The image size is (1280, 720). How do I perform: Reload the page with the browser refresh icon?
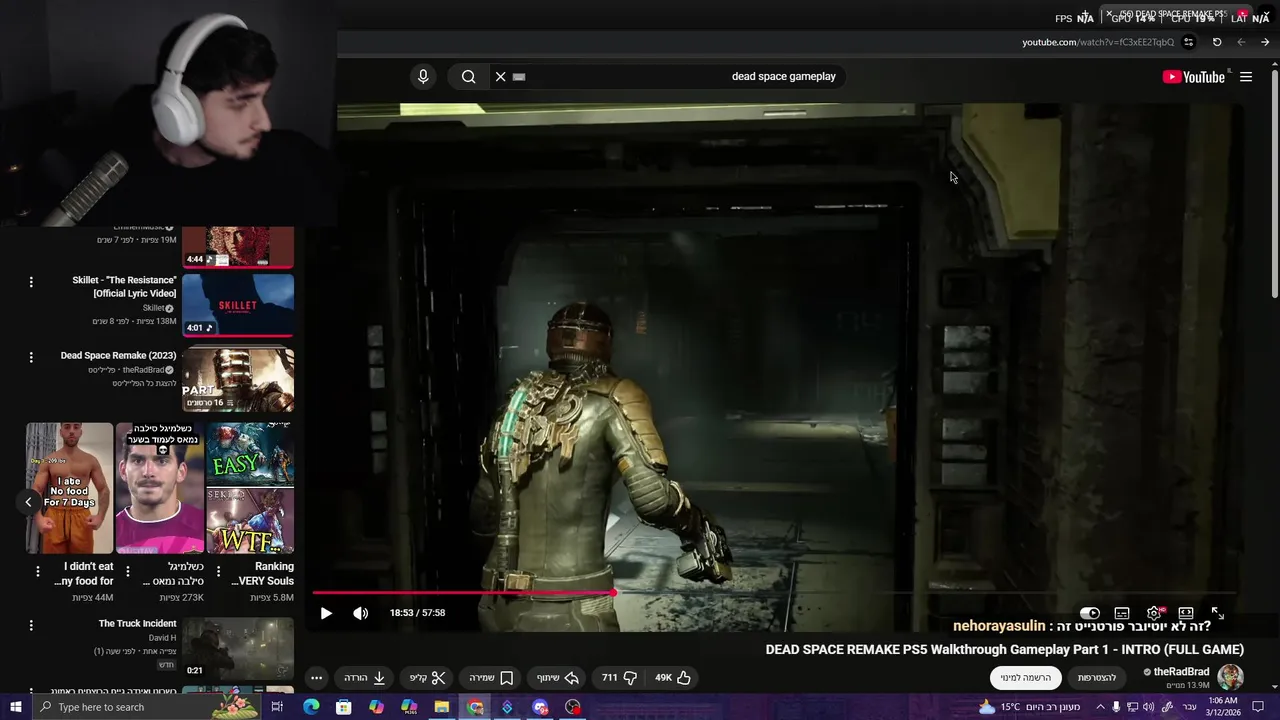(x=1217, y=42)
